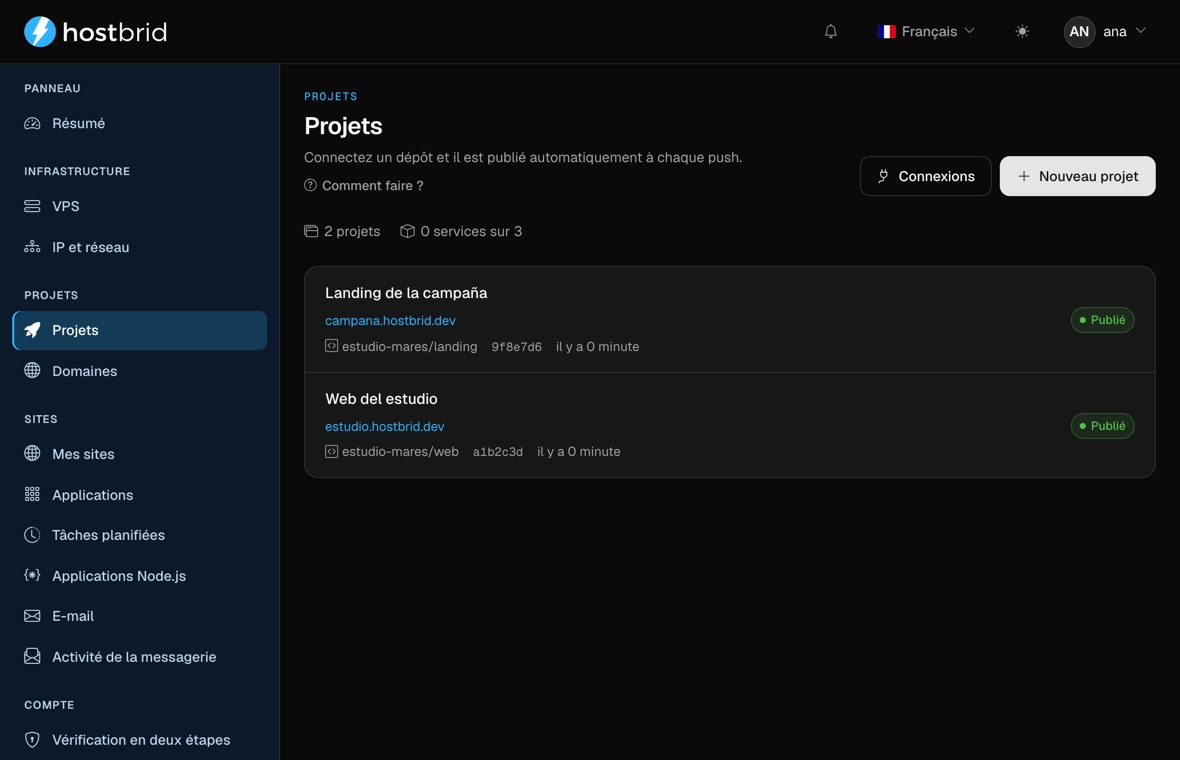1180x760 pixels.
Task: Click the repo code icon for estudio-mares/landing
Action: click(331, 345)
